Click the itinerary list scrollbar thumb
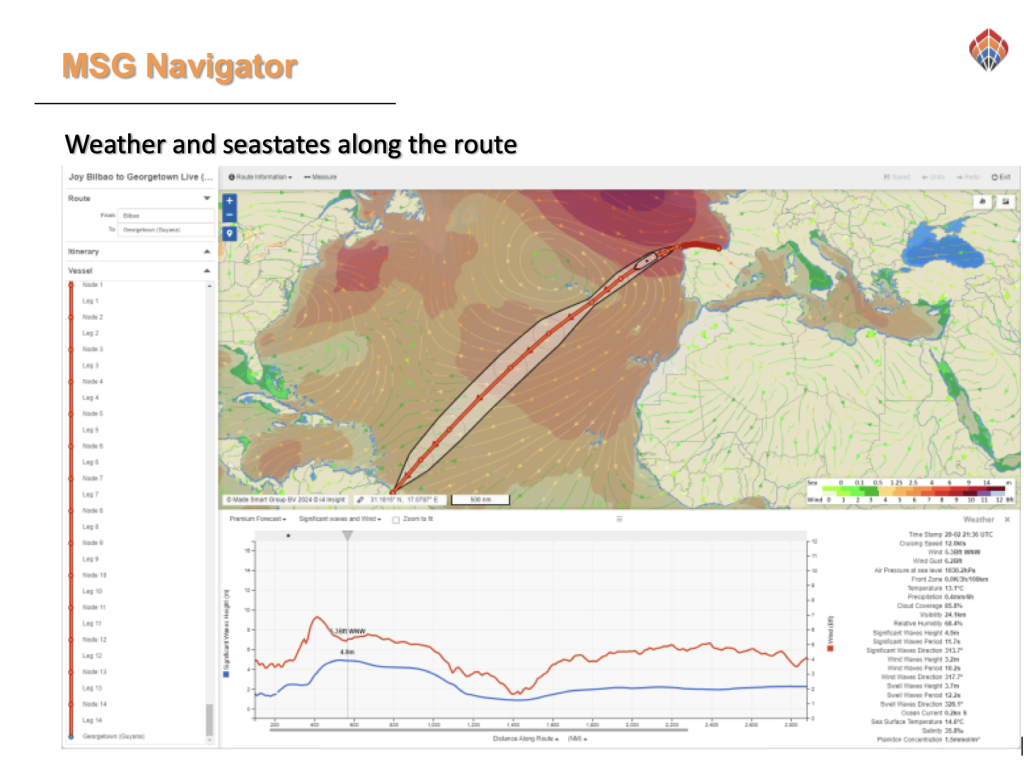Image resolution: width=1024 pixels, height=767 pixels. click(x=210, y=719)
